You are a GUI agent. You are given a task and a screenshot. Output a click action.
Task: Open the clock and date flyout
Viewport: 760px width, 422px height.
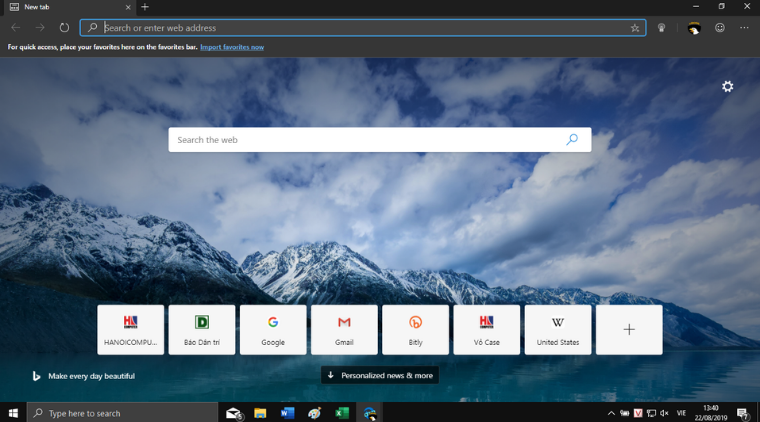tap(711, 413)
